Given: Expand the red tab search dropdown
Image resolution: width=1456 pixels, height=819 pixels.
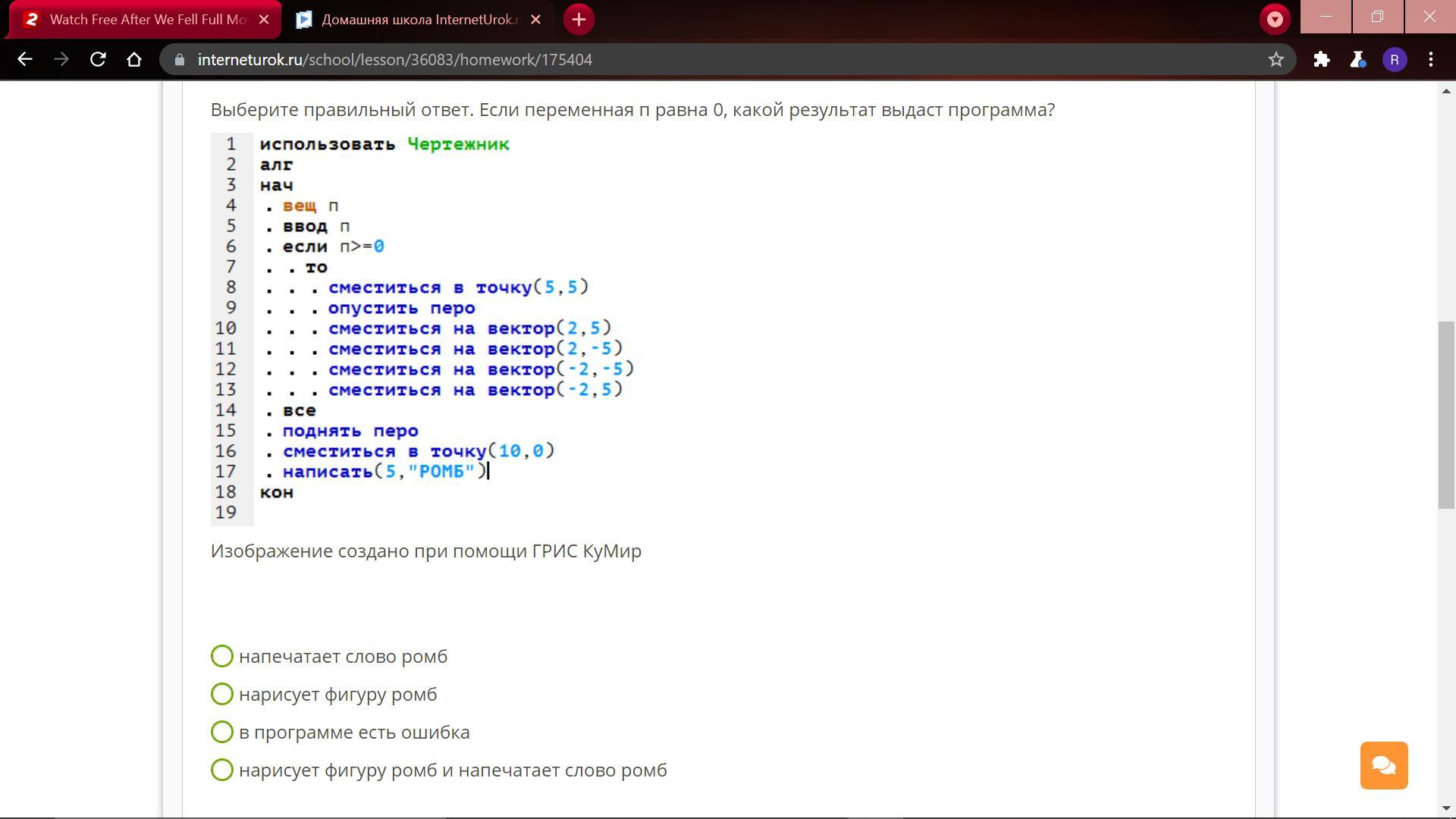Looking at the screenshot, I should (x=1275, y=20).
